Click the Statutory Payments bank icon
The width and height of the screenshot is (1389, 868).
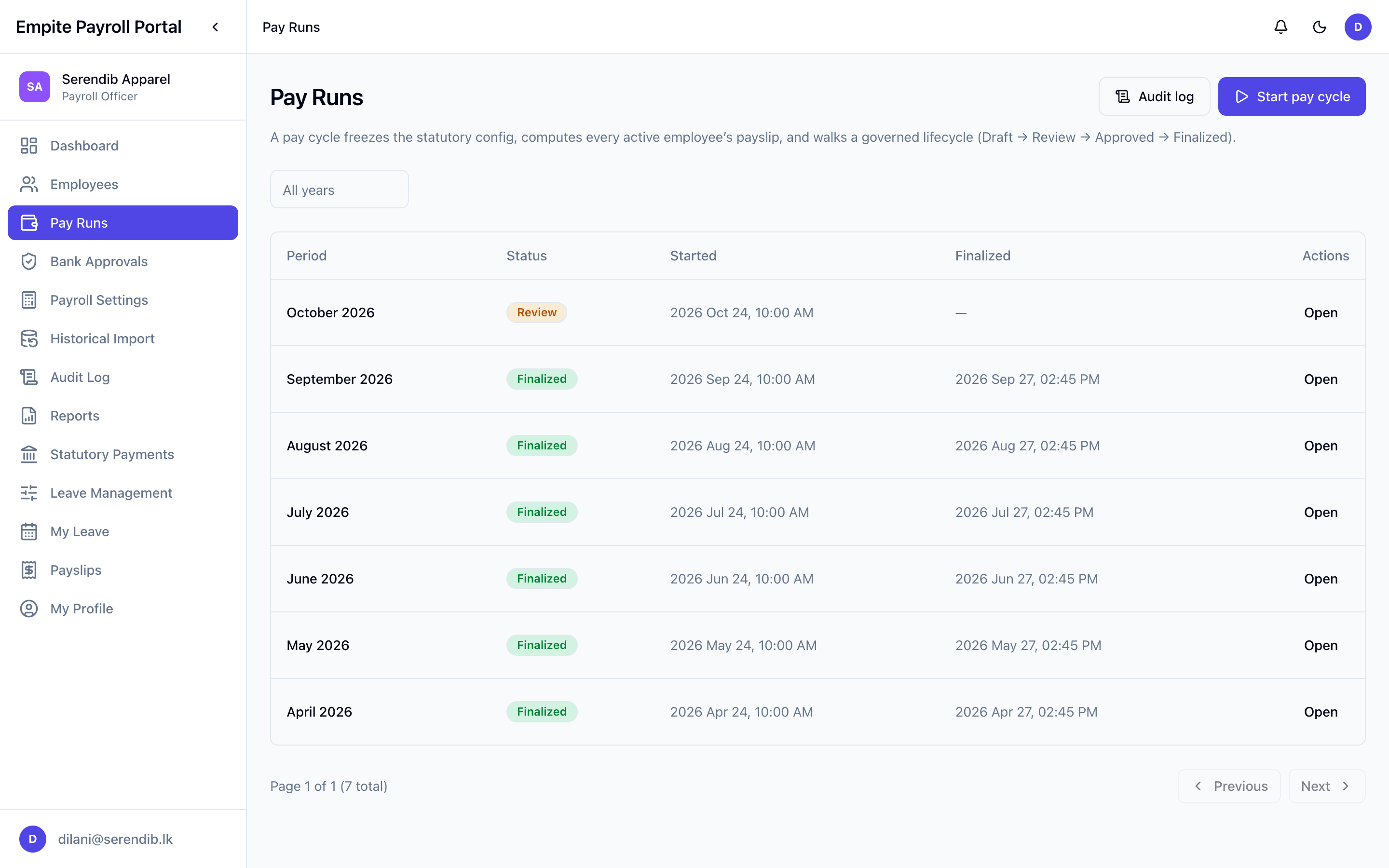pos(29,454)
